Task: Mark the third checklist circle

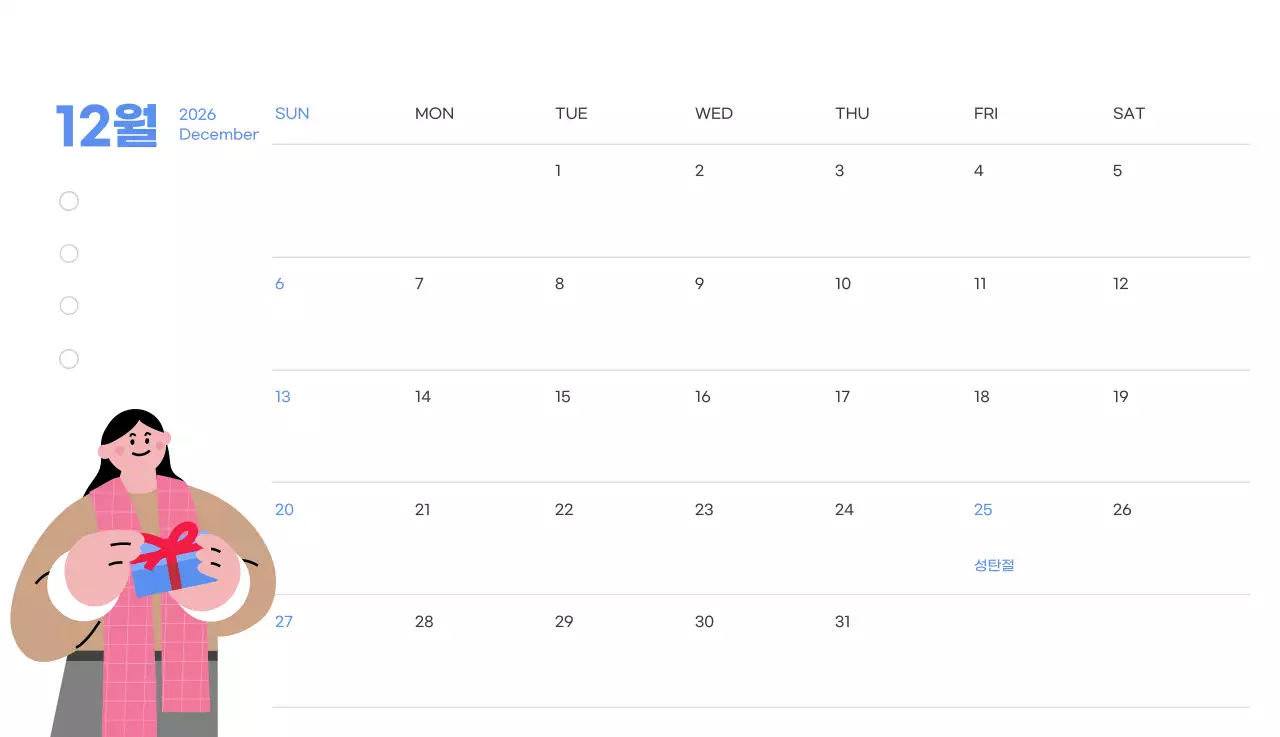Action: pos(69,306)
